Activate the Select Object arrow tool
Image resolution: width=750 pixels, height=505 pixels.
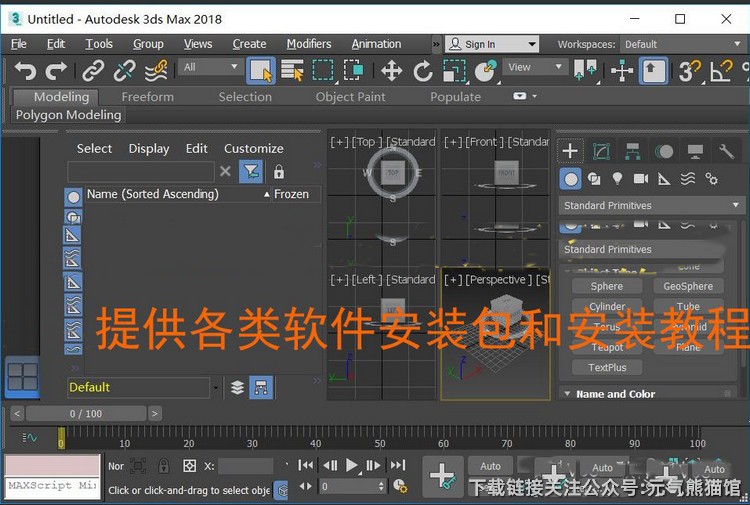pyautogui.click(x=260, y=70)
